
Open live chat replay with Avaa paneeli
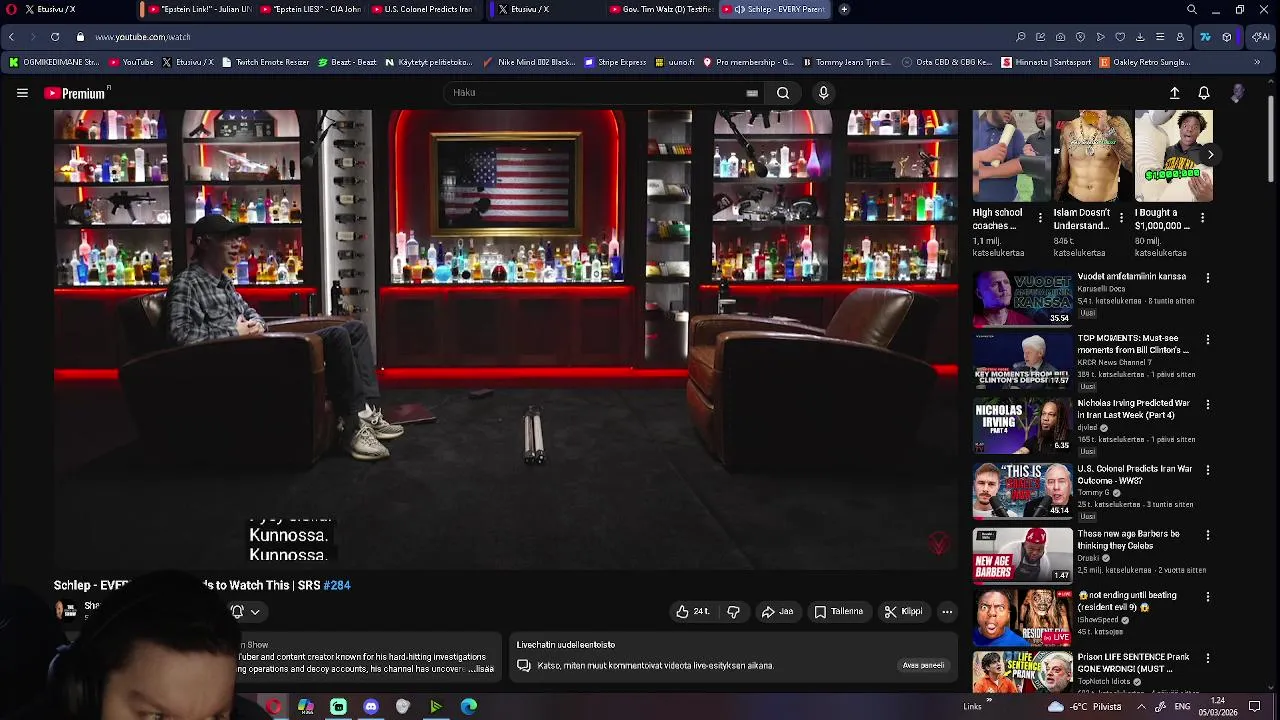(923, 665)
